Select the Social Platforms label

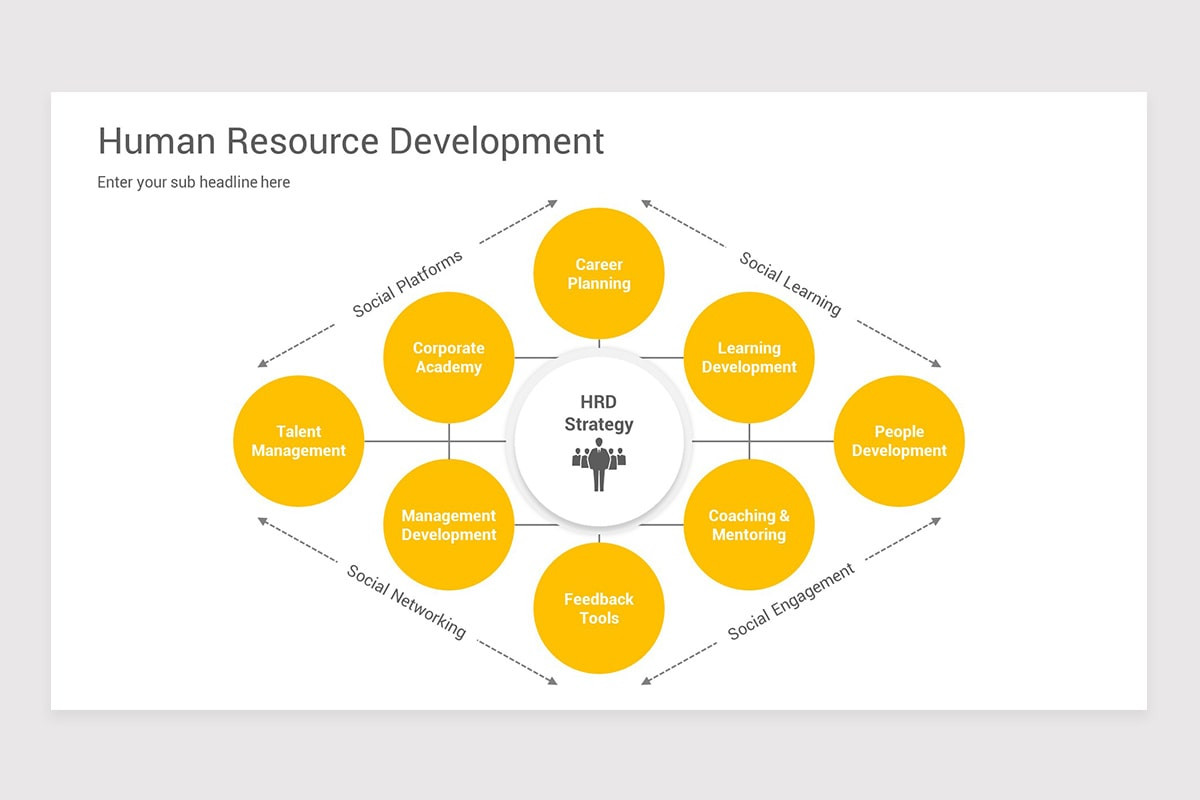pos(407,283)
